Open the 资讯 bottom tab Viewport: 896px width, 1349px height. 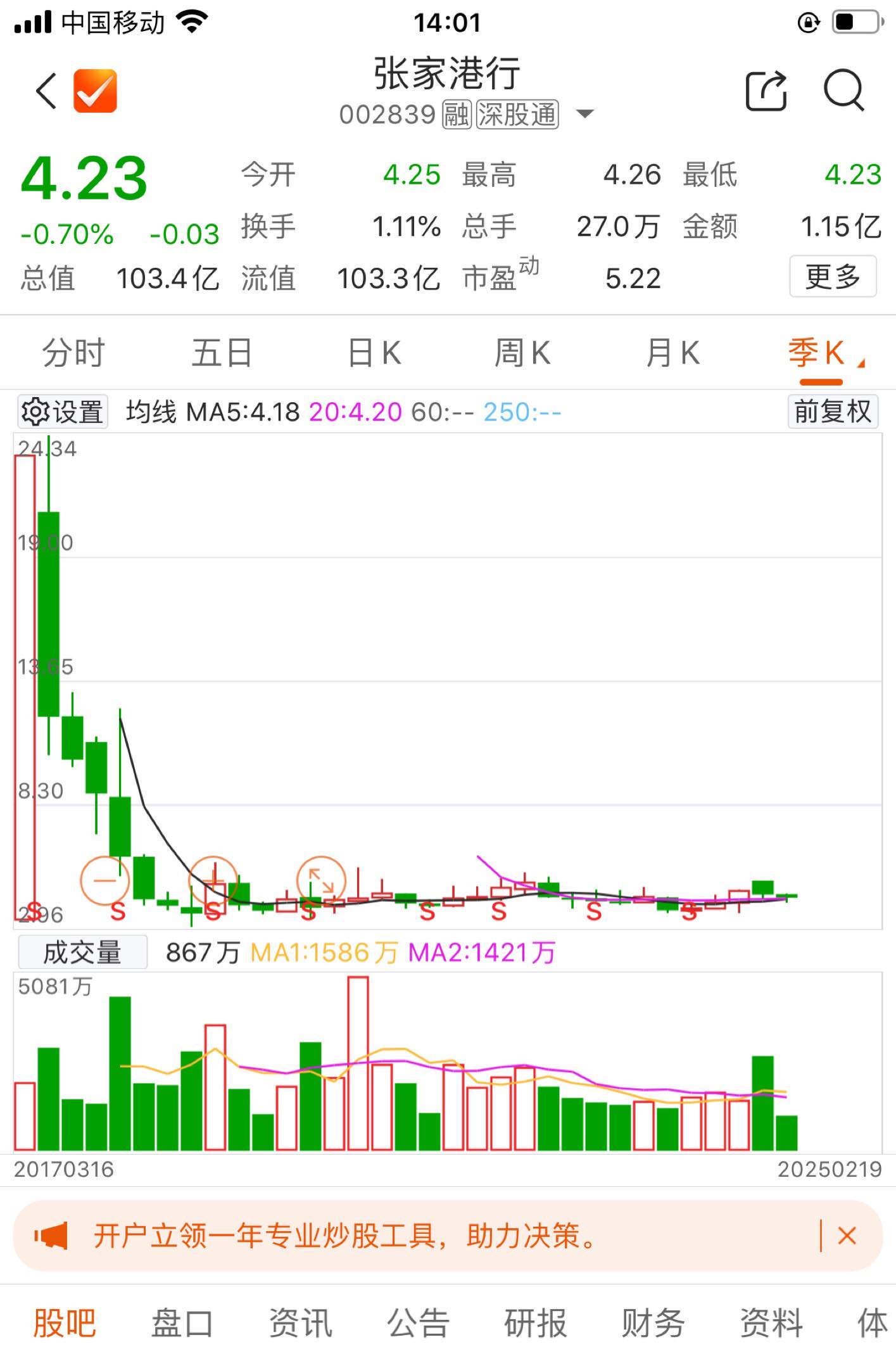click(x=300, y=1323)
